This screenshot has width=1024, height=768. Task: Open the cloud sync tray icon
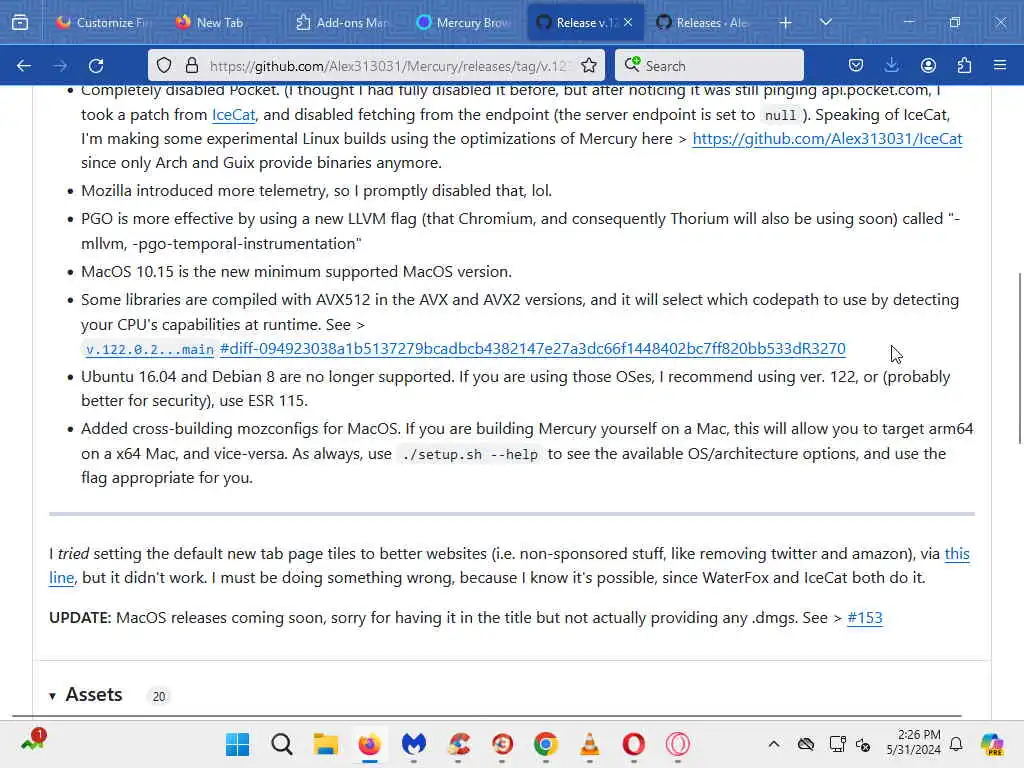pyautogui.click(x=806, y=744)
